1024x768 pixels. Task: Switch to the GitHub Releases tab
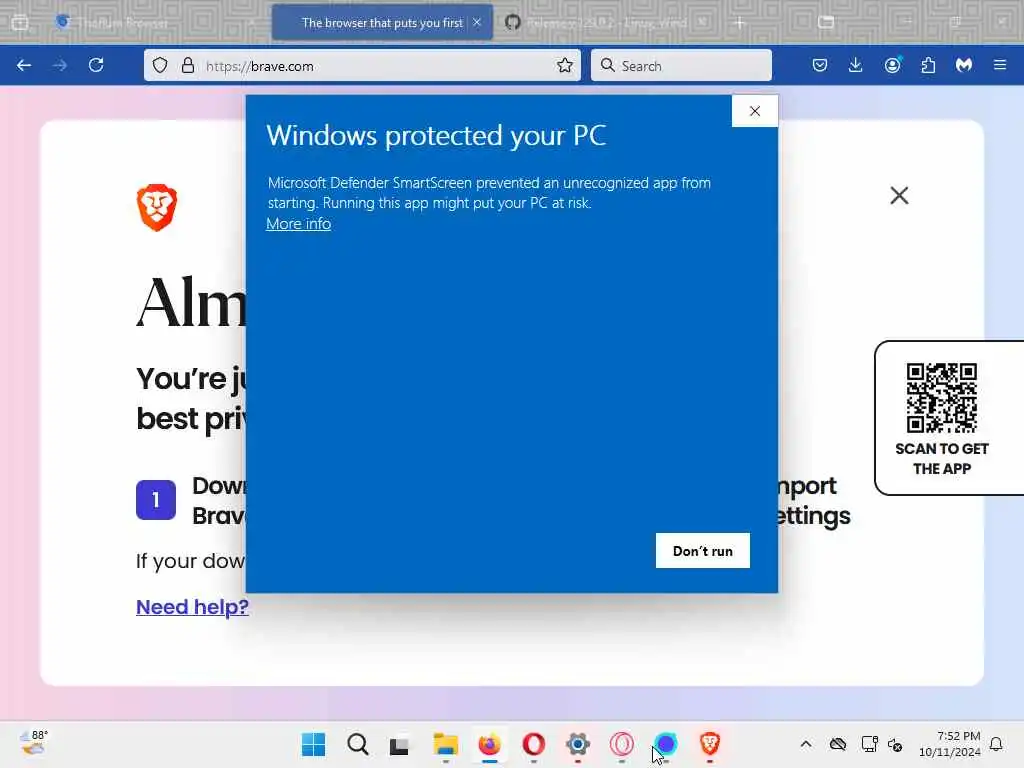(x=606, y=23)
